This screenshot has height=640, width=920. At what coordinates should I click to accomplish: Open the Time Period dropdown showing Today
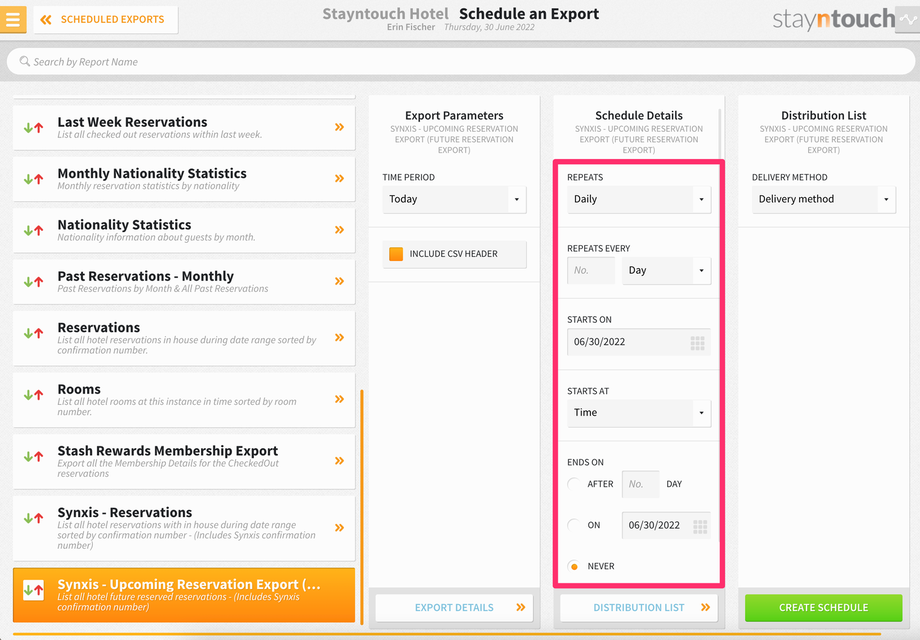[454, 199]
